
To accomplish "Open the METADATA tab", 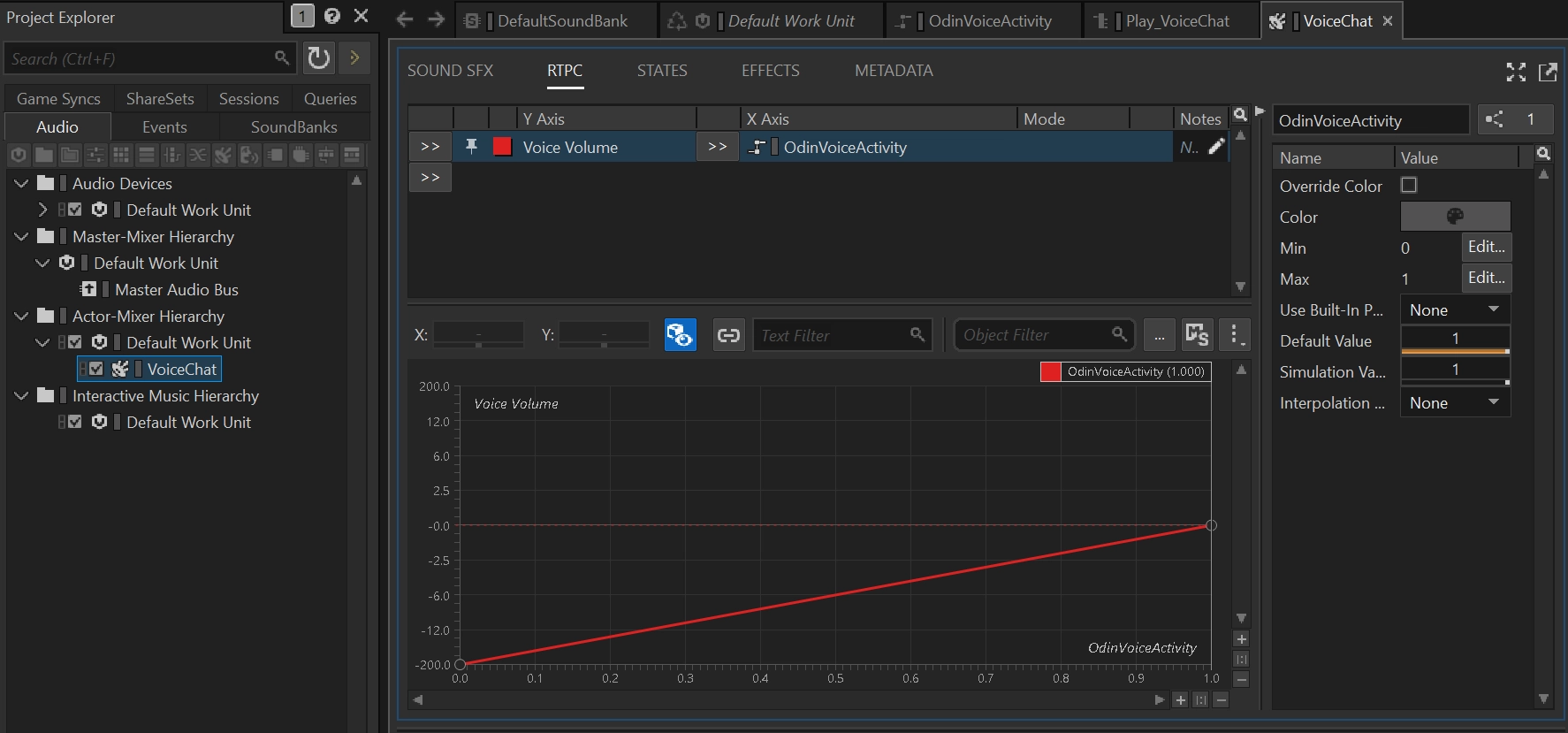I will [x=894, y=71].
